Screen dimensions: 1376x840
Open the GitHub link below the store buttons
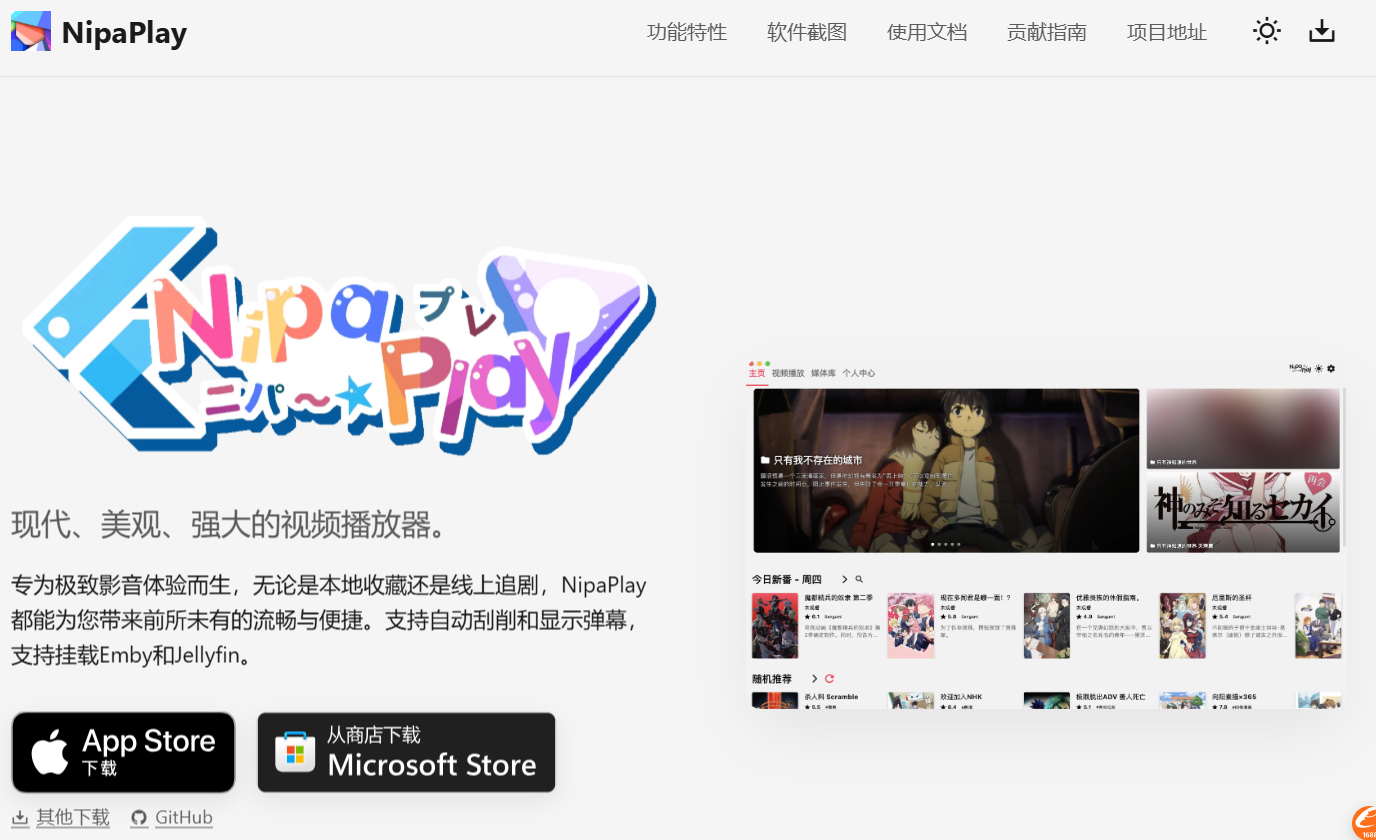tap(172, 817)
